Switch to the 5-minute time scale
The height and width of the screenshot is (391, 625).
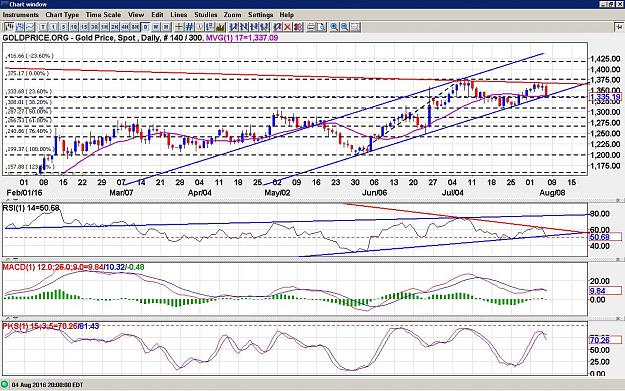click(x=63, y=27)
